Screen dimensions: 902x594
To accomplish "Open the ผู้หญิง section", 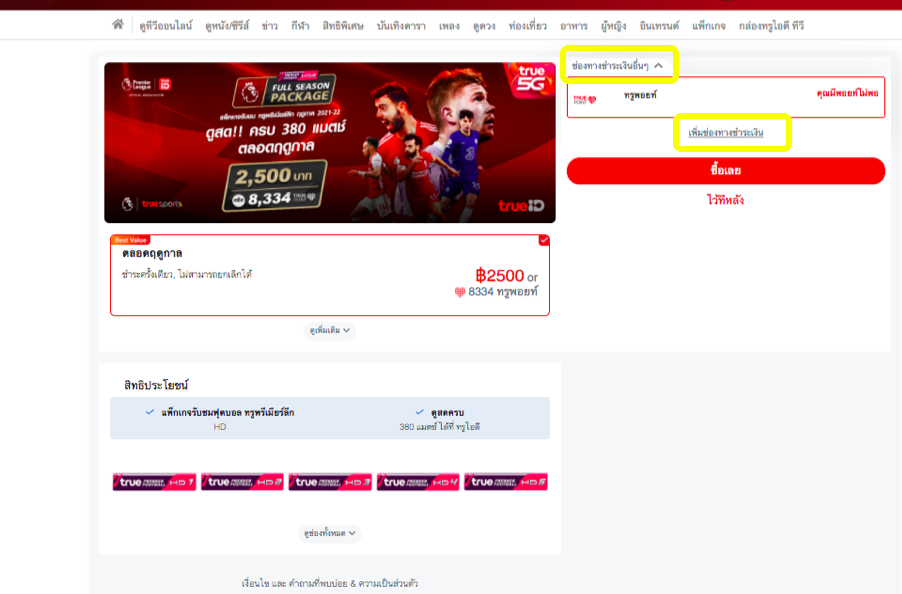I will coord(613,26).
